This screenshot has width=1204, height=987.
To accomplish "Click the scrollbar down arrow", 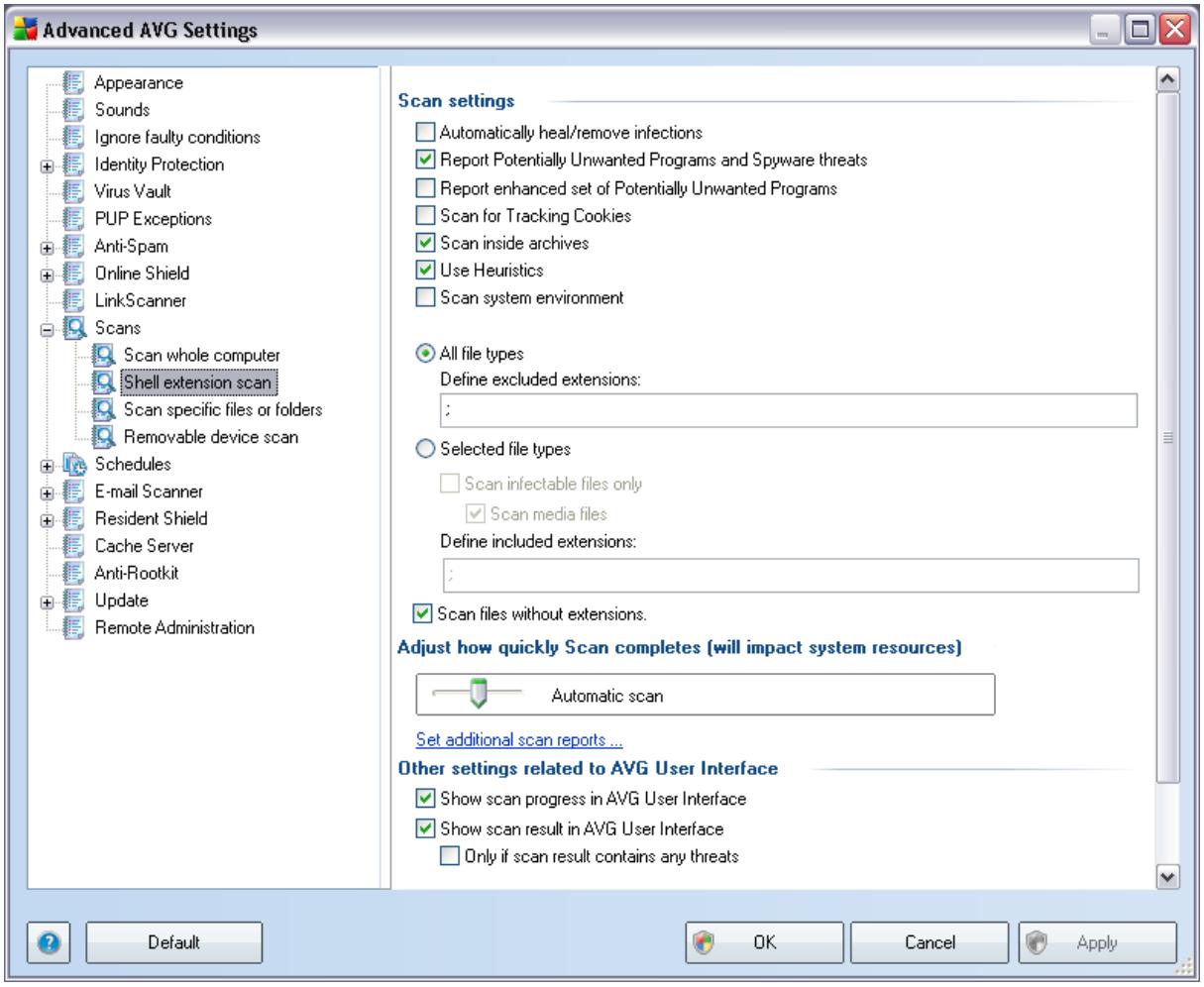I will 1168,877.
